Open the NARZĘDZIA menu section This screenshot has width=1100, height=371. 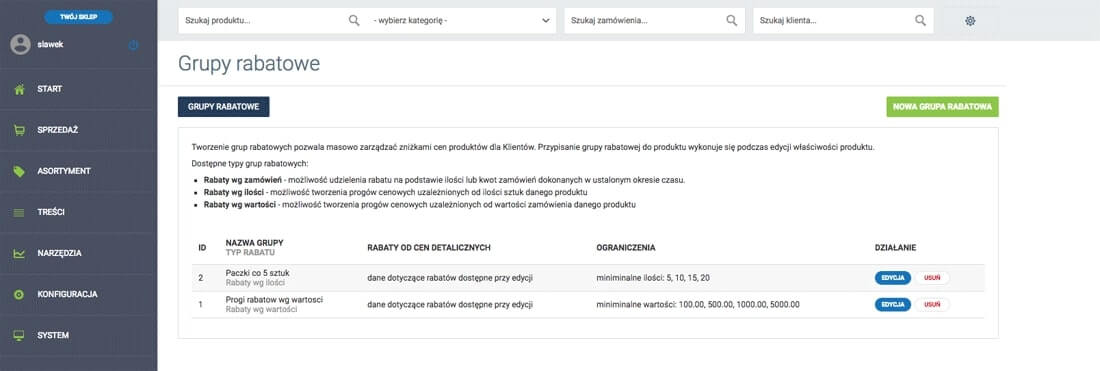pyautogui.click(x=79, y=253)
